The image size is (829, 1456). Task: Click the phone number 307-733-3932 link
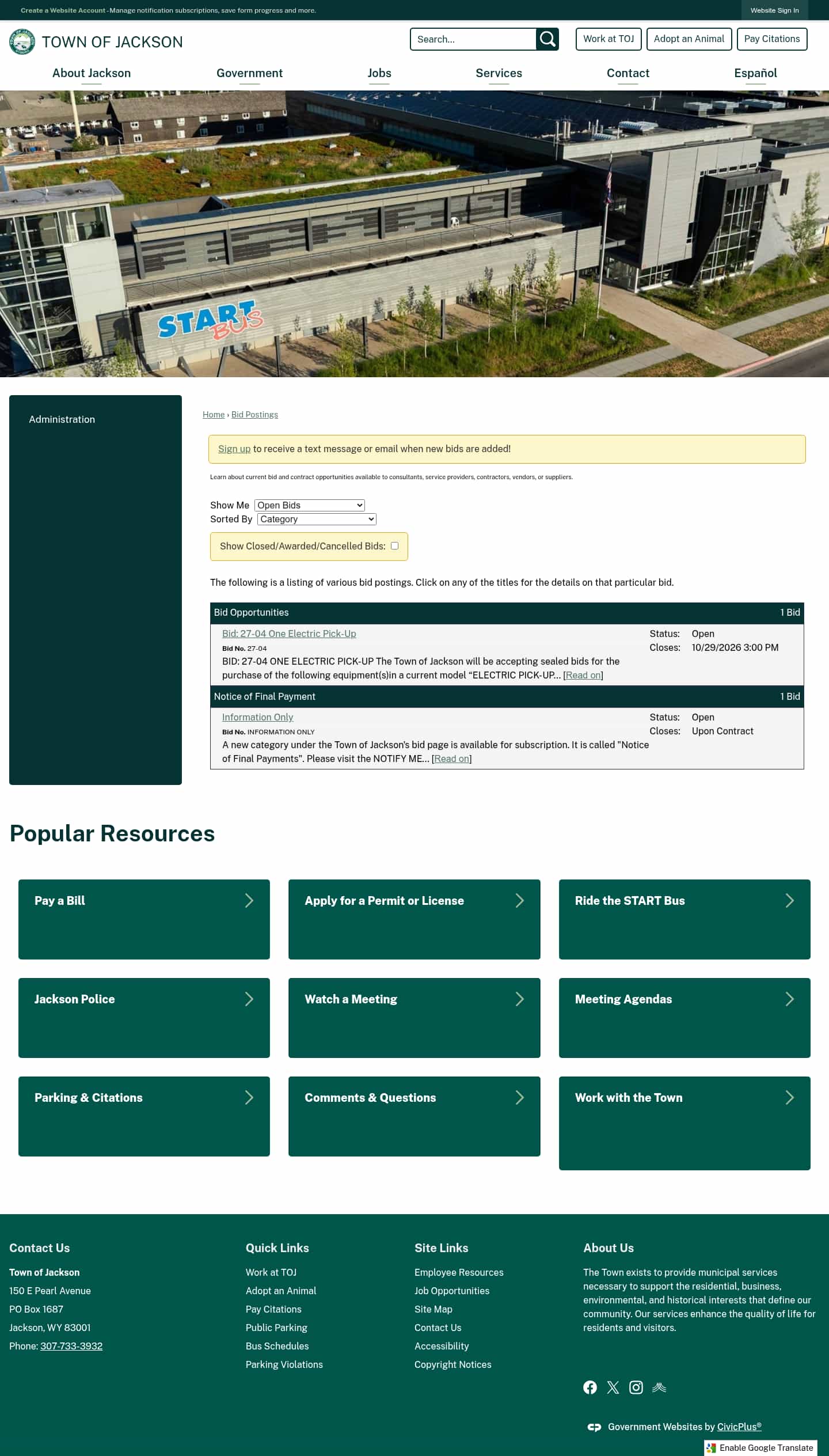coord(71,1346)
